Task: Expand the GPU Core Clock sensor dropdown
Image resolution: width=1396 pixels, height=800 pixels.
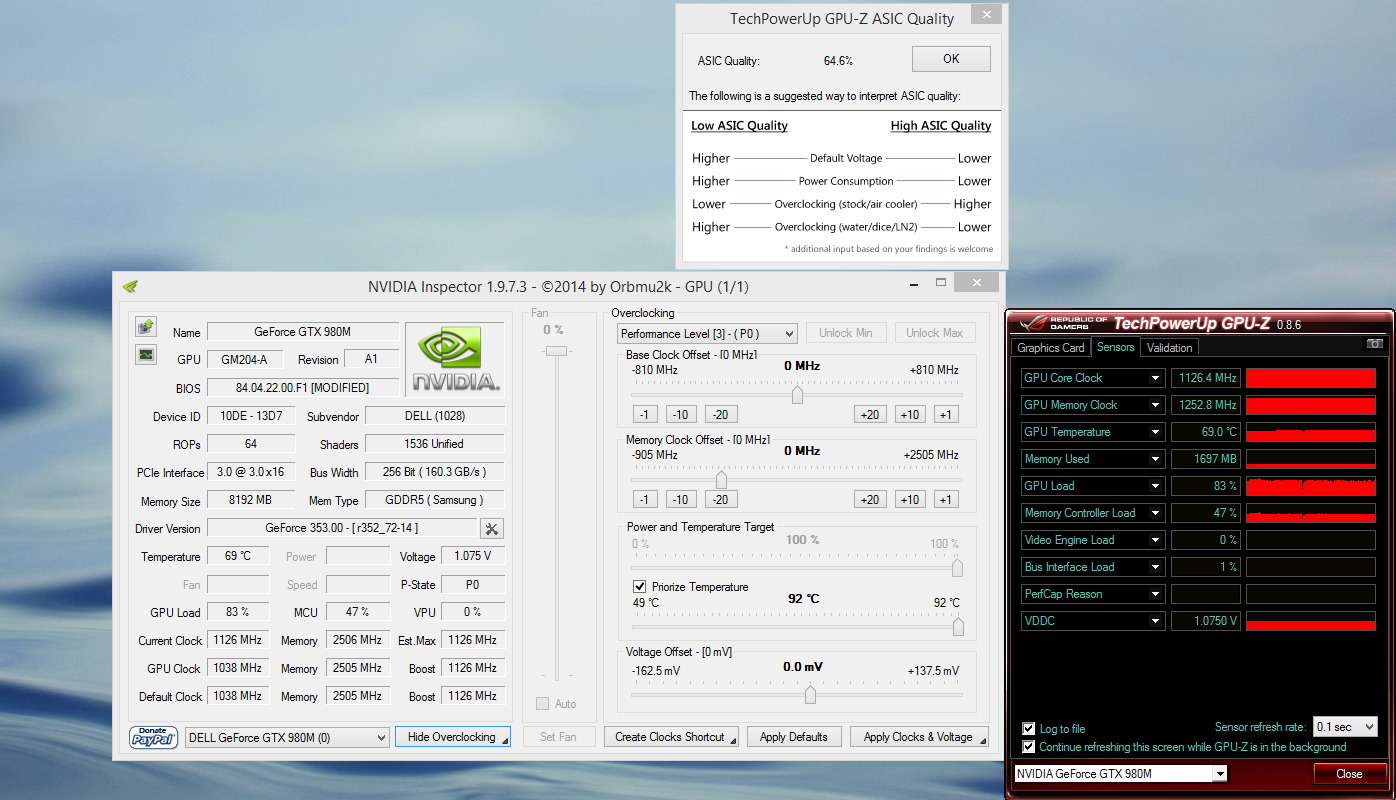Action: coord(1156,378)
